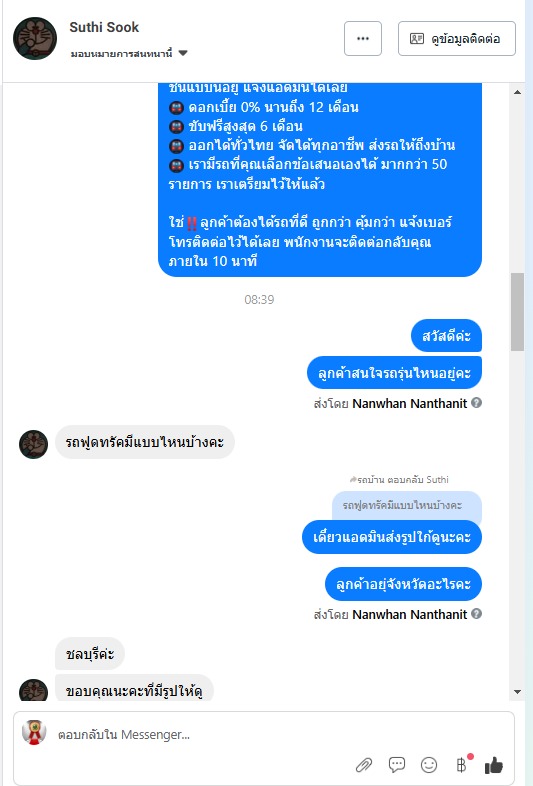Click the help icon beside second Nanwhan Nanthanit

[477, 614]
